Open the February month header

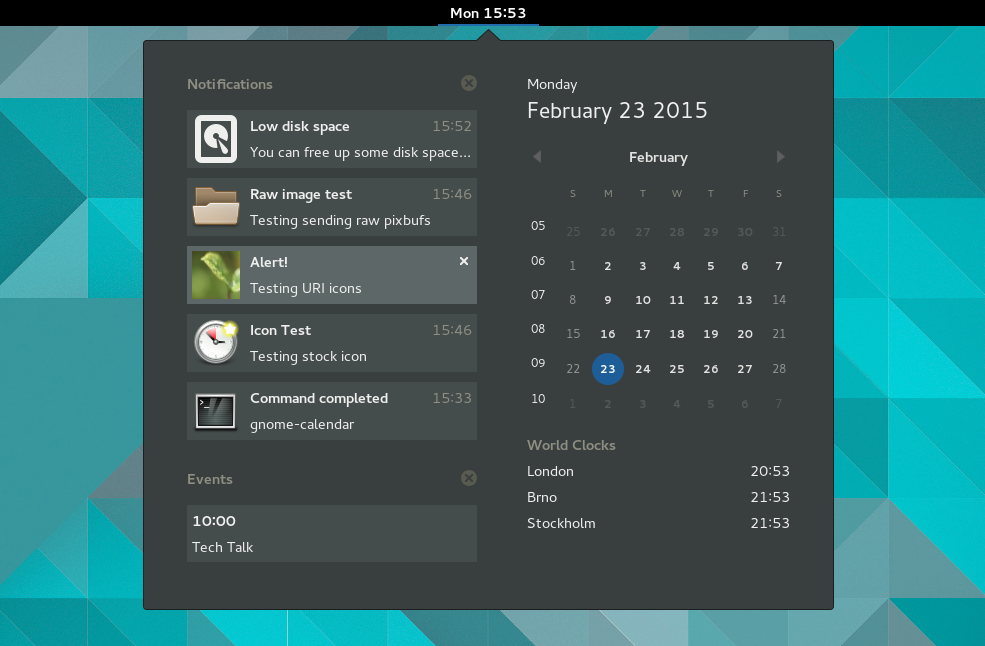[x=658, y=157]
